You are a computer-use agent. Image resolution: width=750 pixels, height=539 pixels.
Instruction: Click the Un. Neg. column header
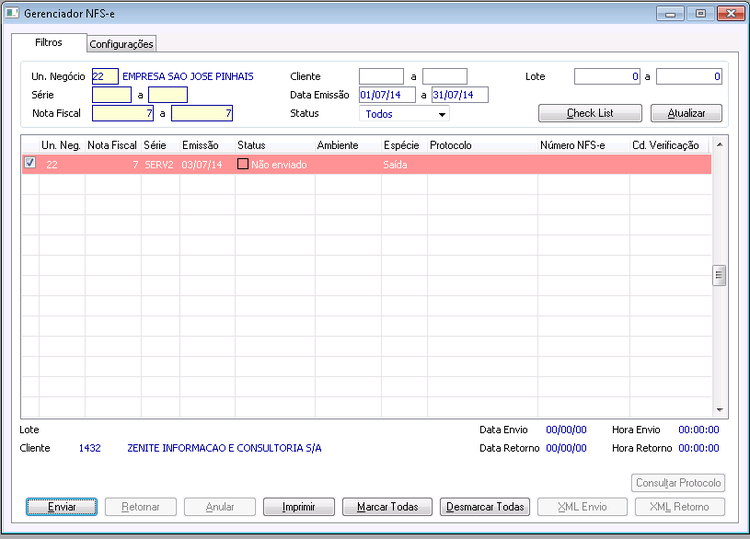[x=61, y=145]
